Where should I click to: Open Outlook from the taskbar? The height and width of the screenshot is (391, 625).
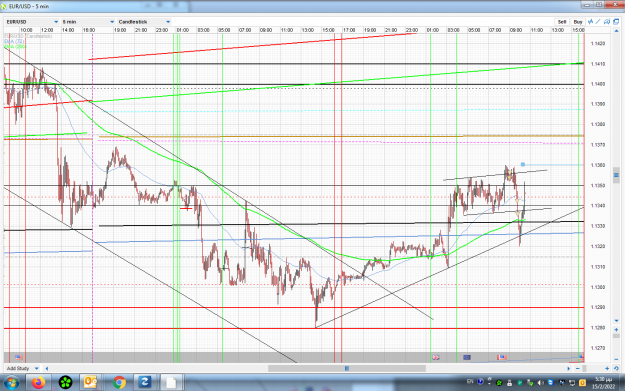coord(91,383)
